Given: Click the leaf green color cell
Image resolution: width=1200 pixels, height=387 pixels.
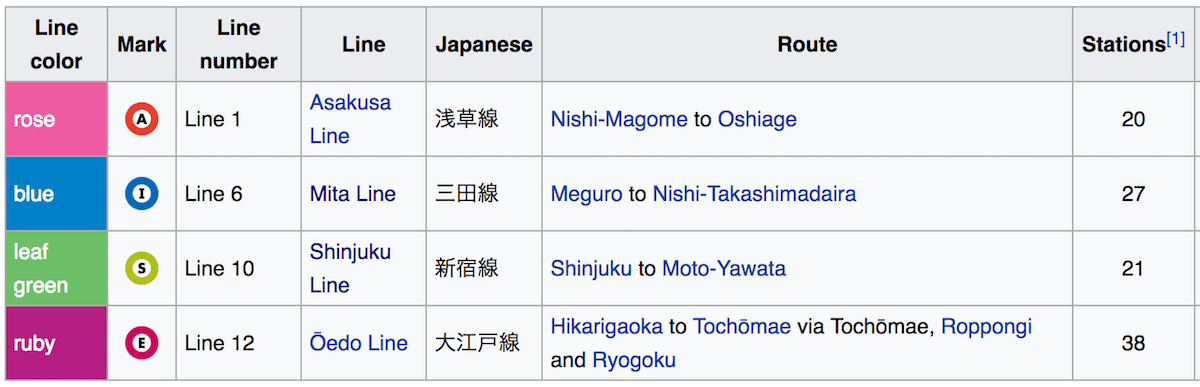Looking at the screenshot, I should click(x=56, y=268).
